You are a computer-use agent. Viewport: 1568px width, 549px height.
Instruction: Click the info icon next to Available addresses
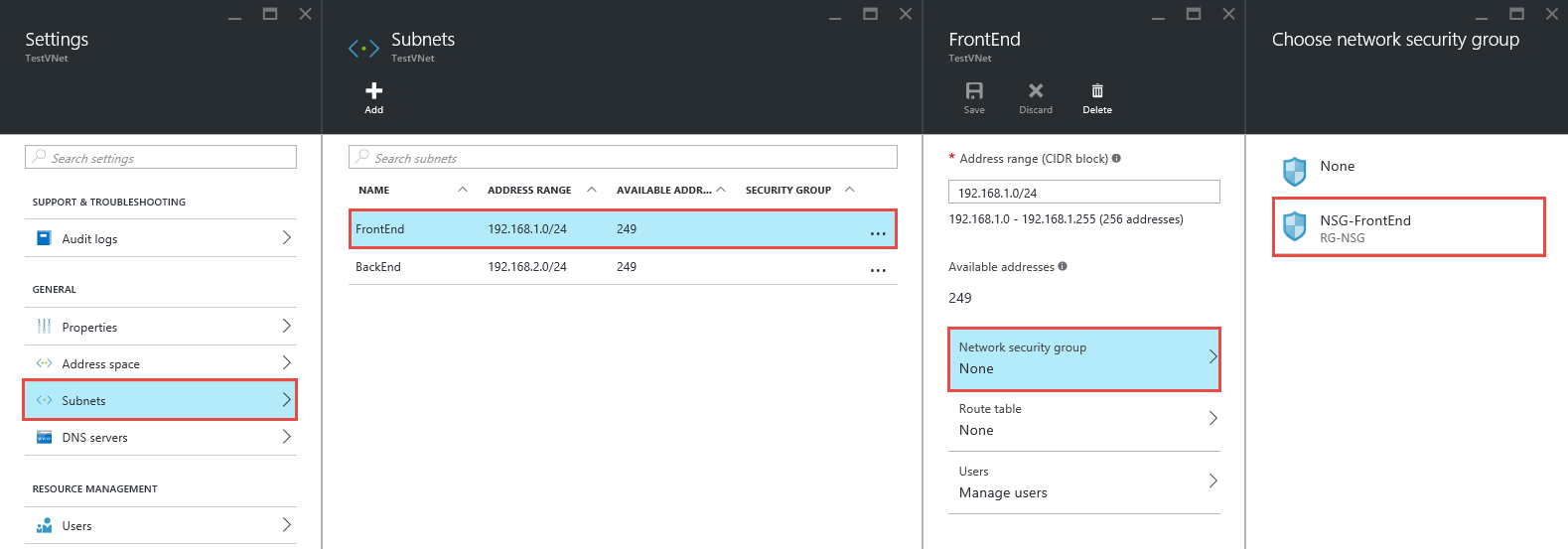coord(1063,266)
